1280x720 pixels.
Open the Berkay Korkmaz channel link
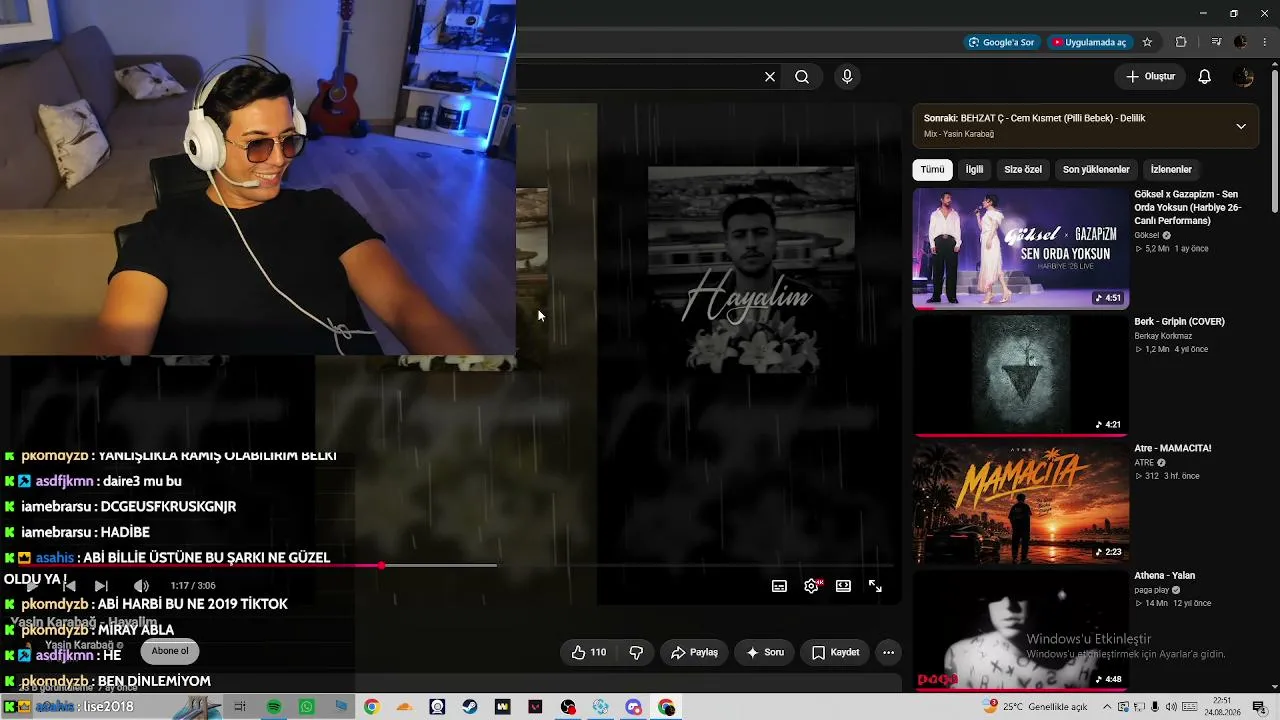(1163, 336)
